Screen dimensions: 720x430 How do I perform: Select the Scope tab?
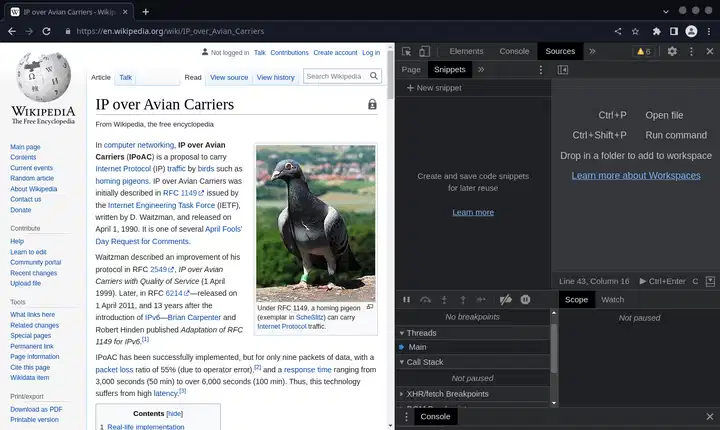tap(576, 300)
